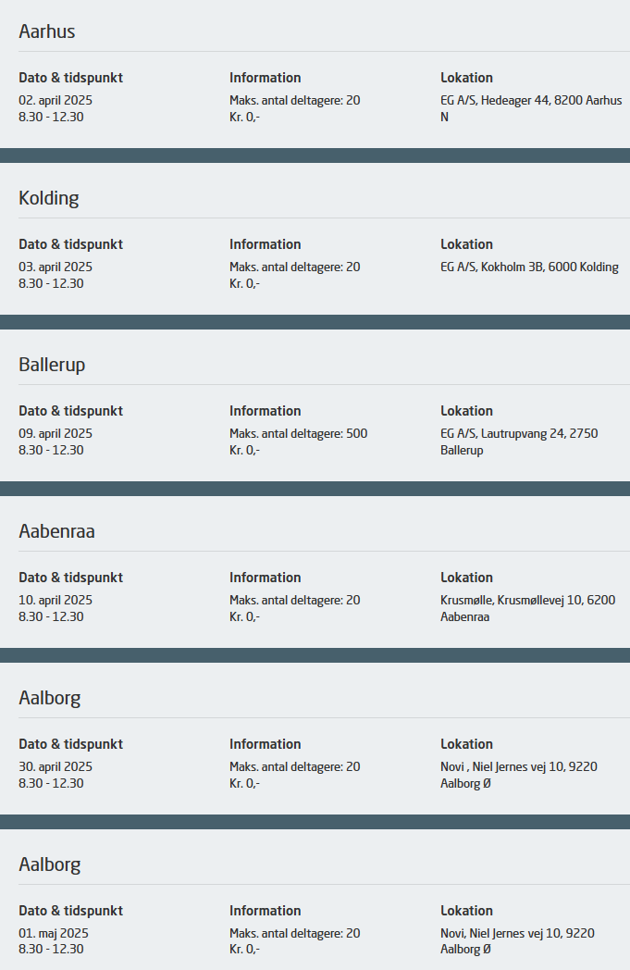
Task: Select the date 01. maj 2025
Action: [54, 933]
